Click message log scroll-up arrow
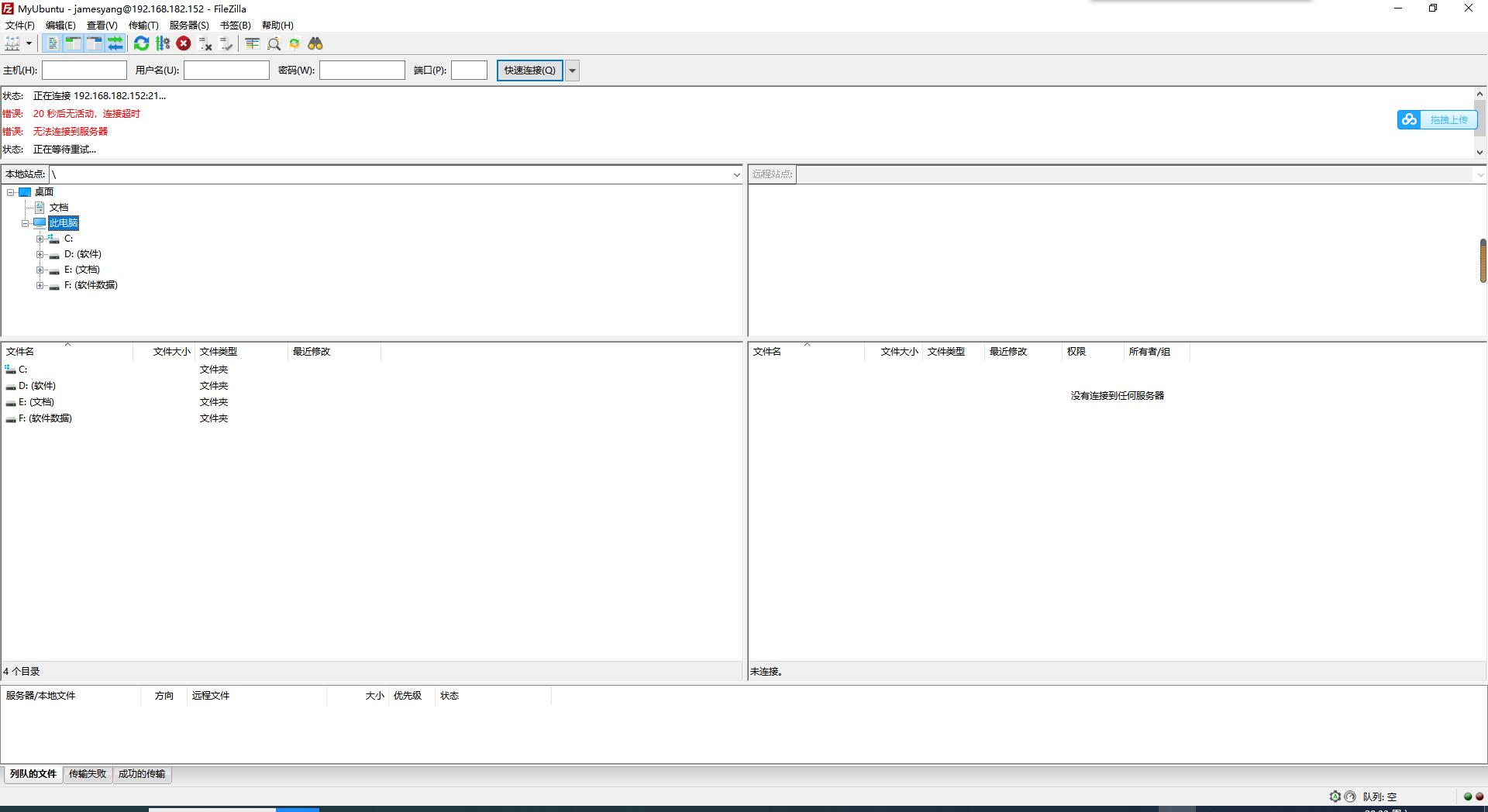Image resolution: width=1488 pixels, height=812 pixels. [1479, 94]
